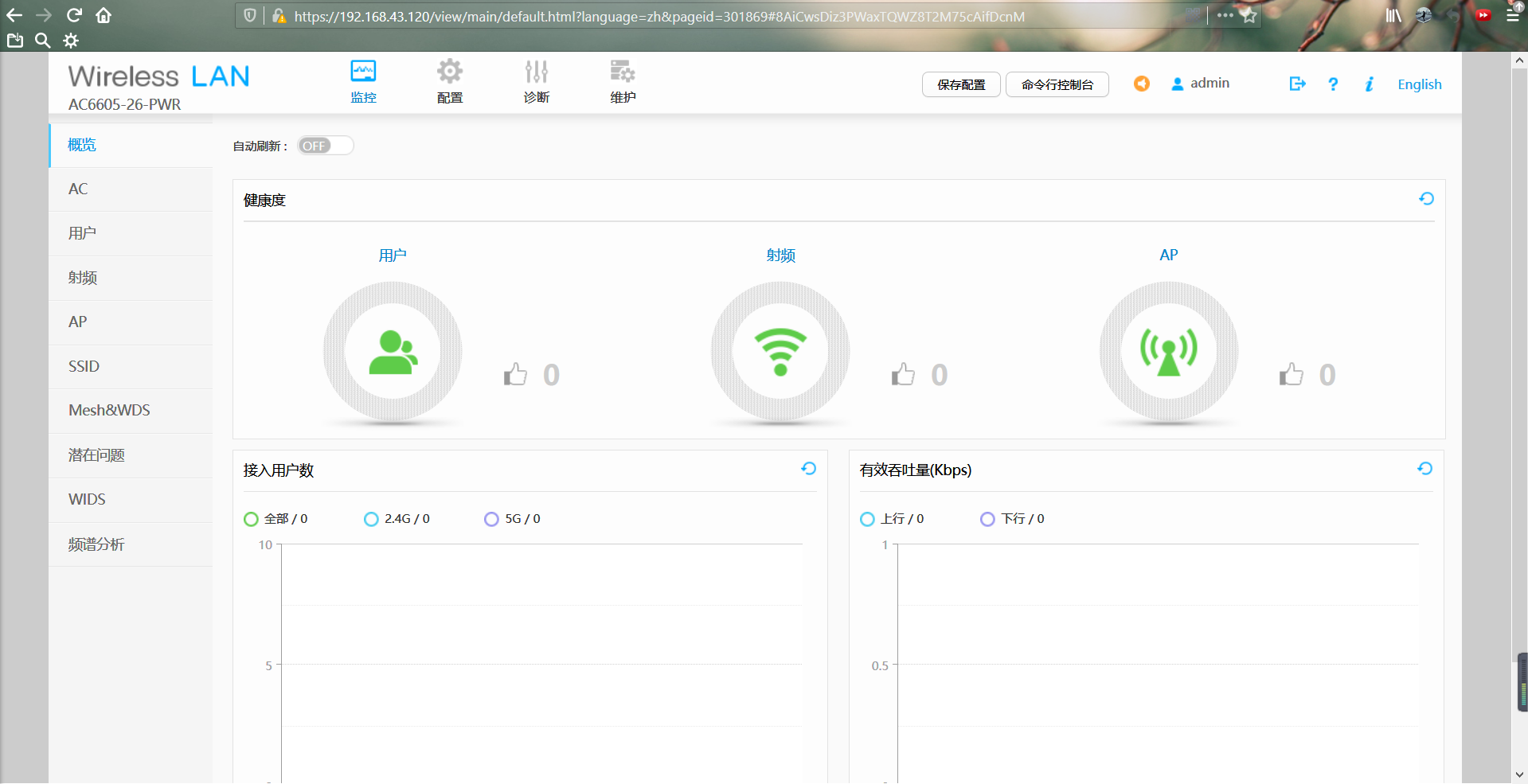Click the browser forward arrow
1528x784 pixels.
coord(44,15)
